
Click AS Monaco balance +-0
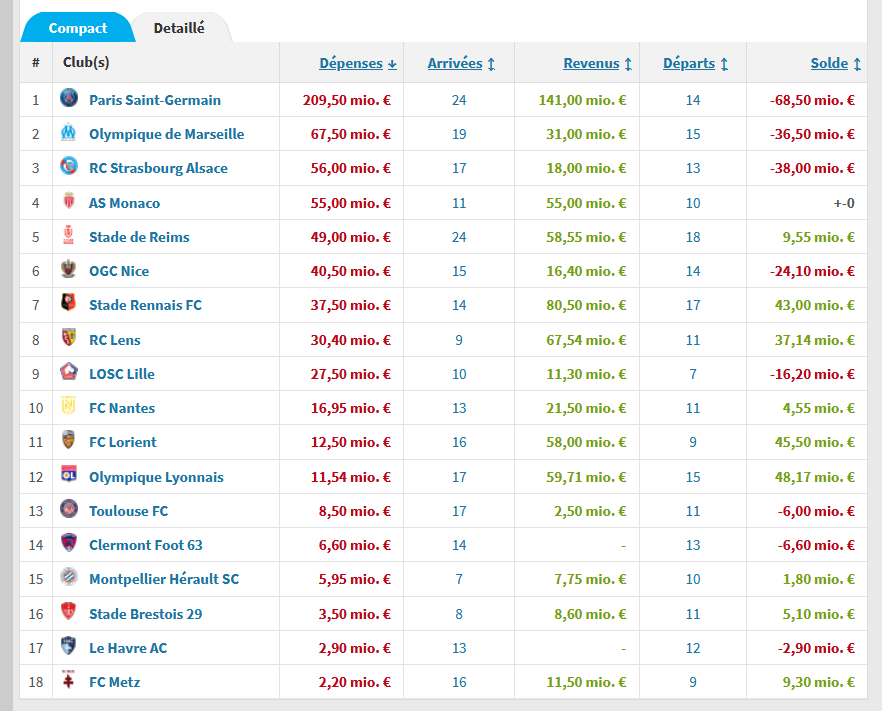[844, 204]
